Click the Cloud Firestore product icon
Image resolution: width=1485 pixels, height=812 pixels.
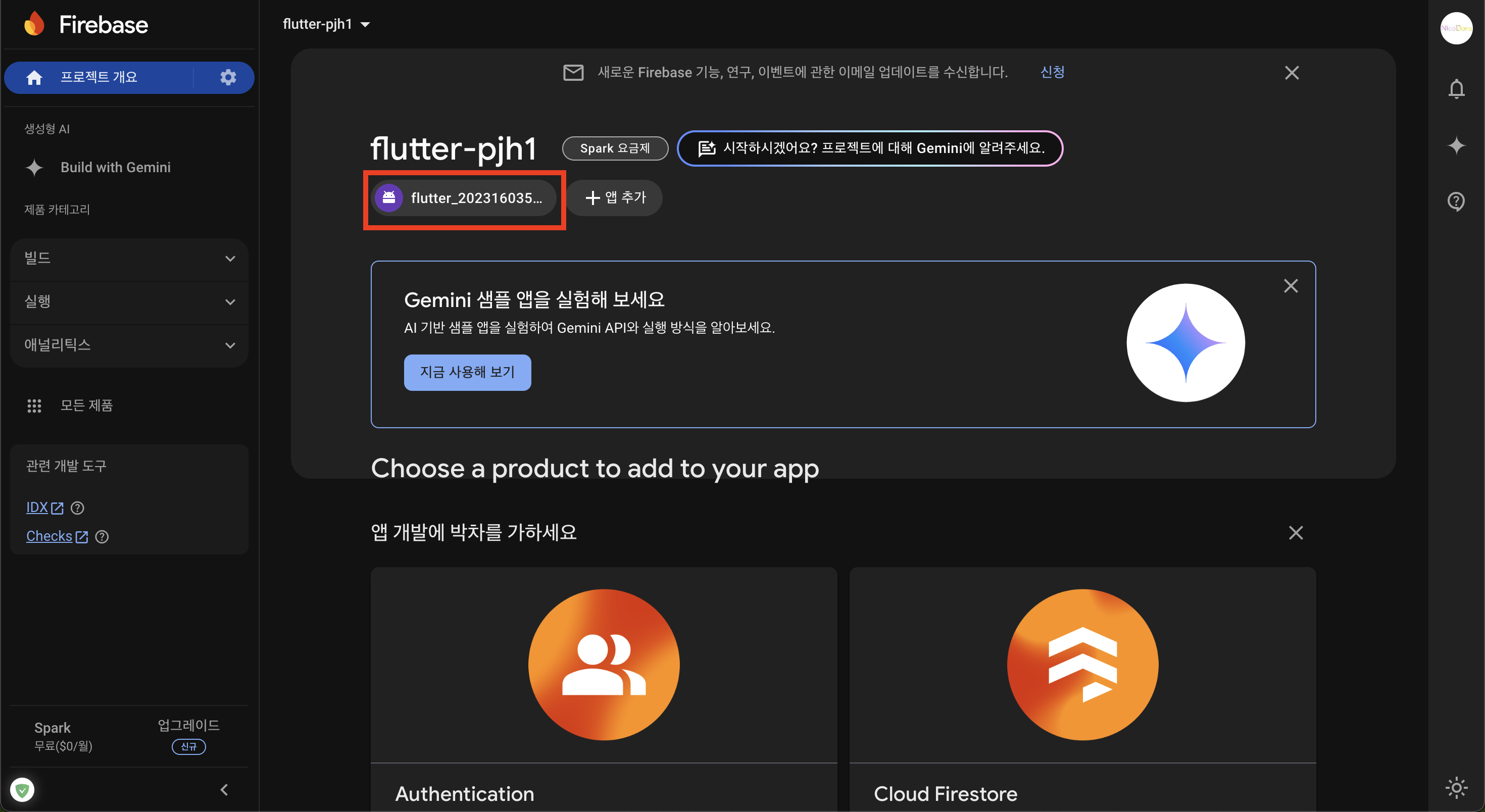(1082, 665)
